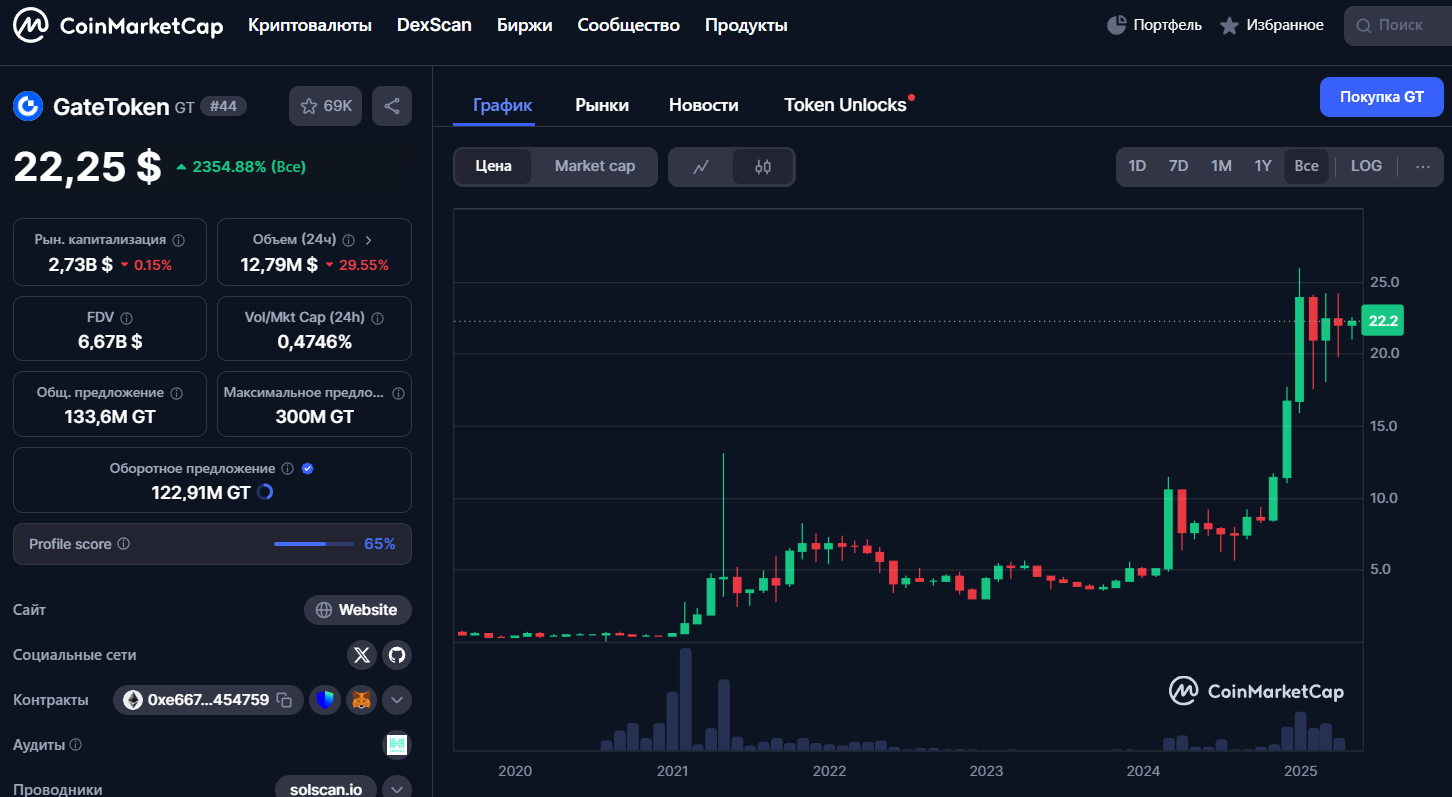Set chart range to 1D
The width and height of the screenshot is (1452, 797).
(x=1137, y=166)
